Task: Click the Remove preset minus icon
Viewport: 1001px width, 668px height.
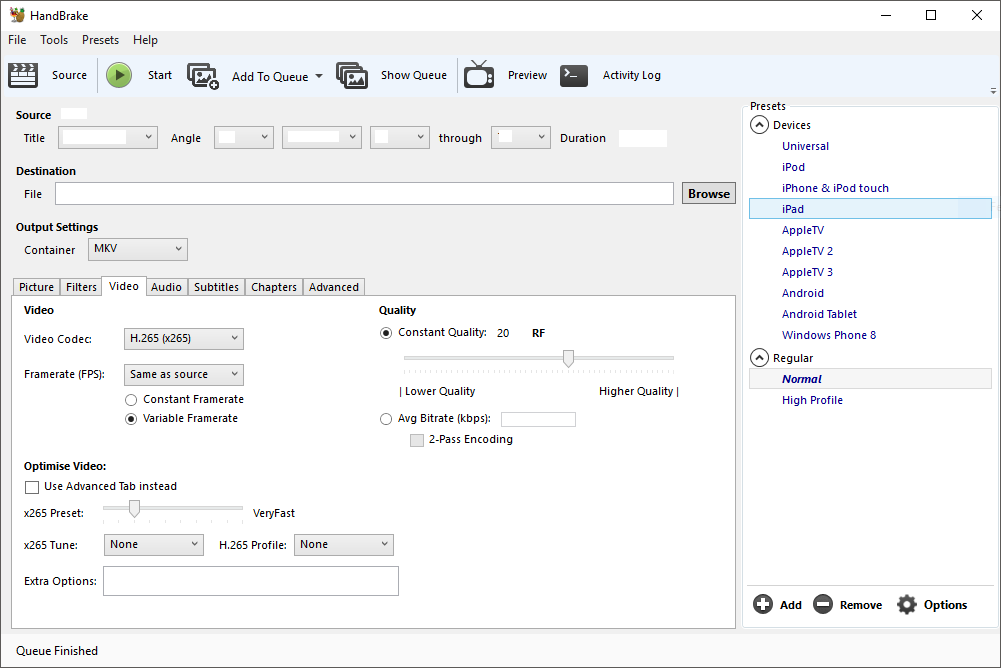Action: pyautogui.click(x=823, y=604)
